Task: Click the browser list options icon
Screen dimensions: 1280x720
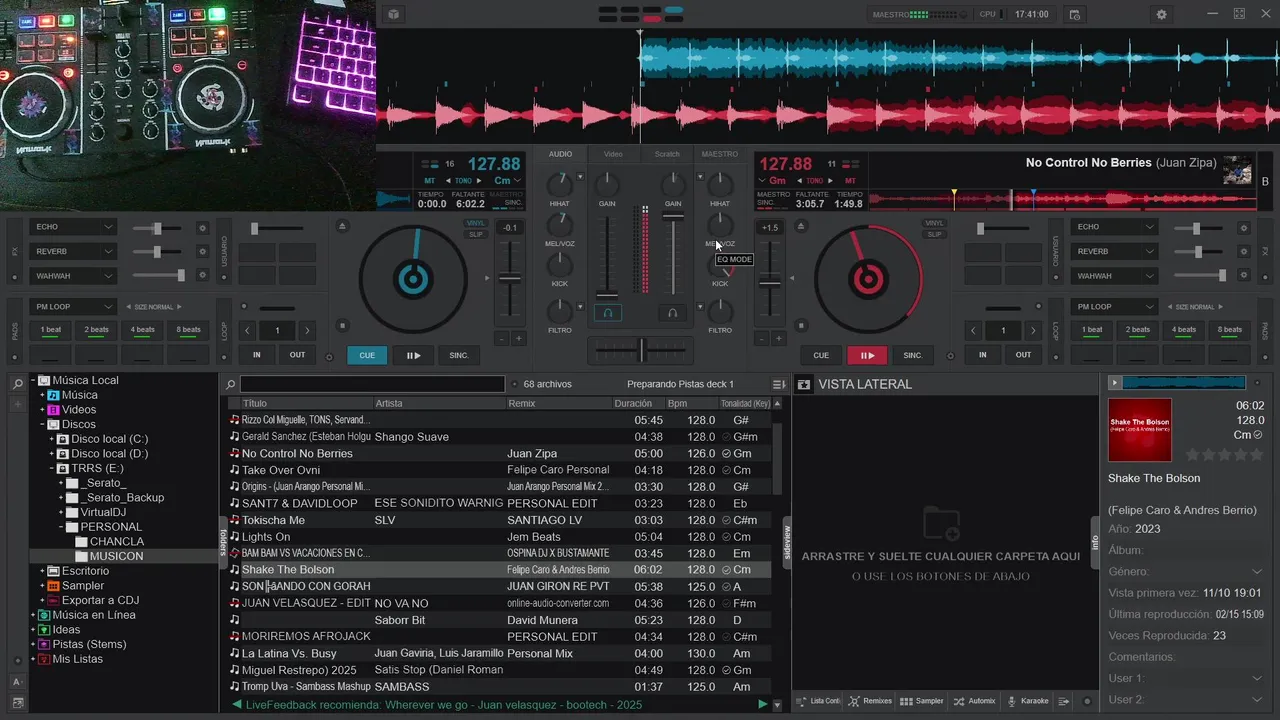Action: coord(779,384)
